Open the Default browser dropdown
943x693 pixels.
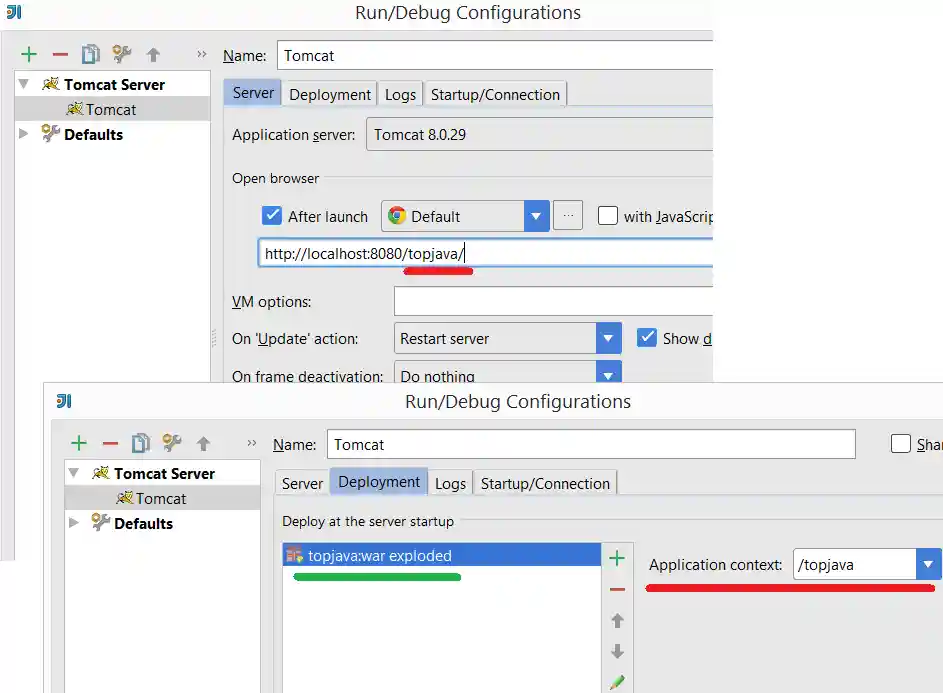(x=536, y=216)
